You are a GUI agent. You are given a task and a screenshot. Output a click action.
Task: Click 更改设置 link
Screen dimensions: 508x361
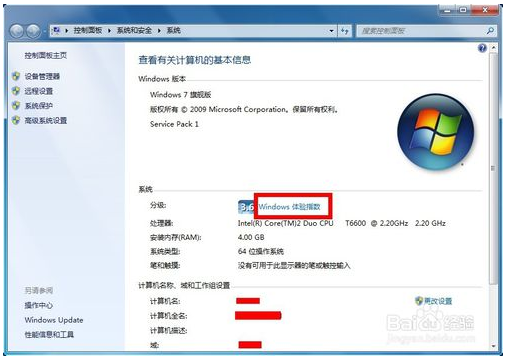point(438,301)
